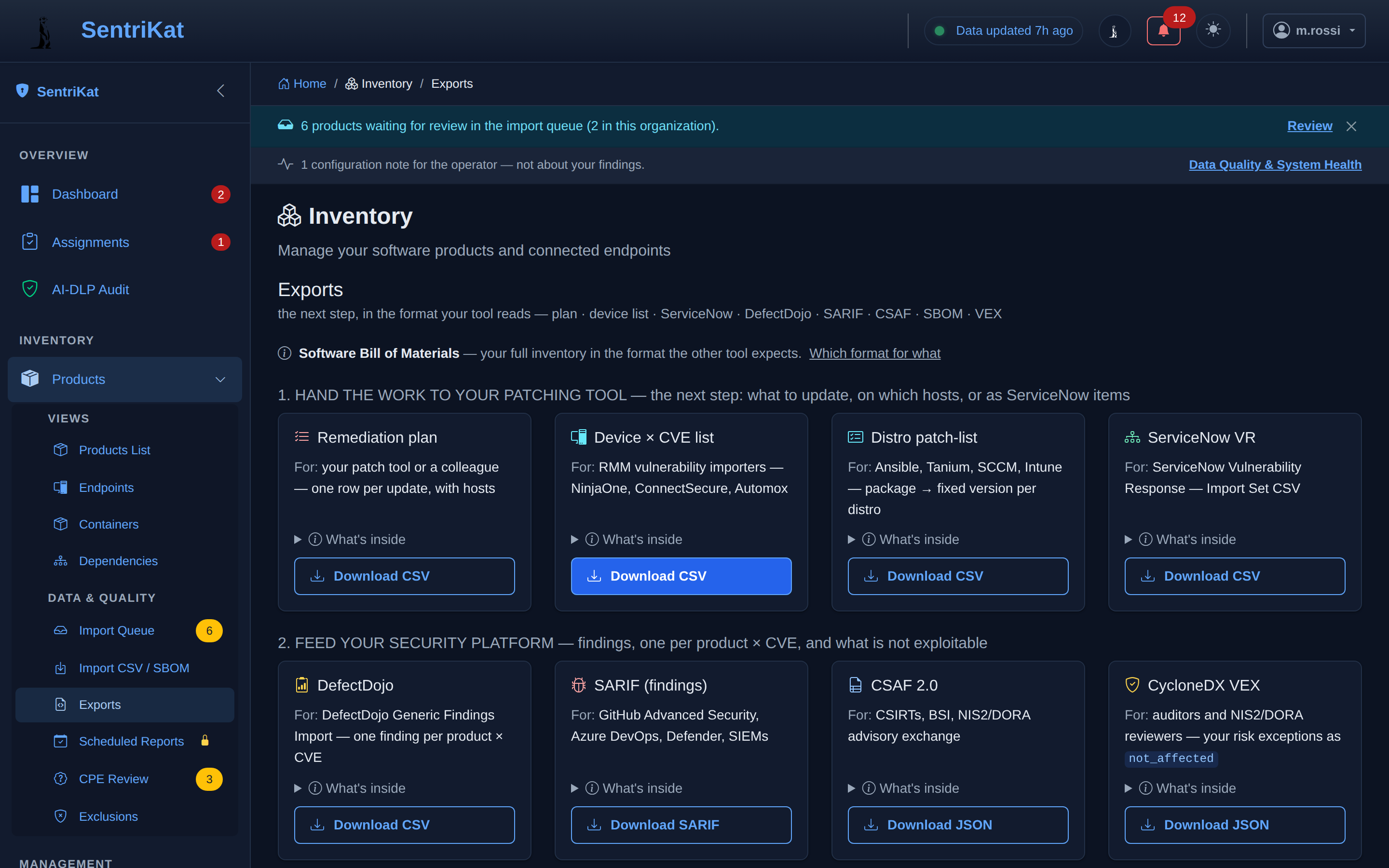This screenshot has height=868, width=1389.
Task: Click the ServiceNow VR hierarchy icon
Action: (x=1132, y=437)
